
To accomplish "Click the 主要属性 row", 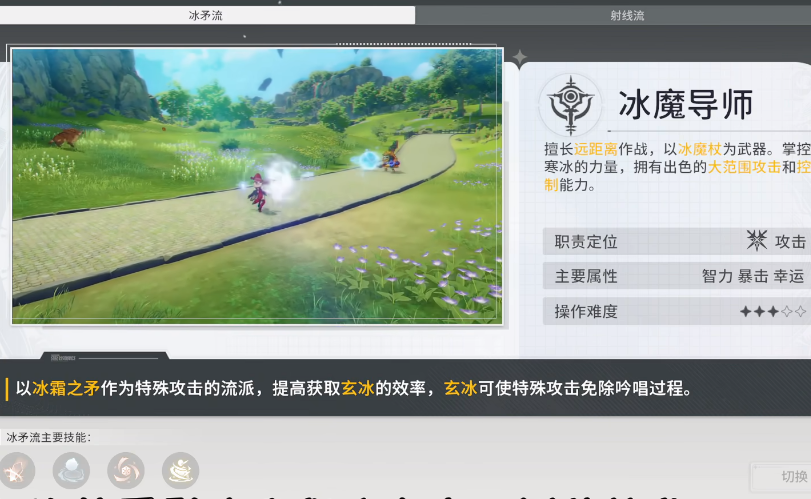I will click(676, 276).
